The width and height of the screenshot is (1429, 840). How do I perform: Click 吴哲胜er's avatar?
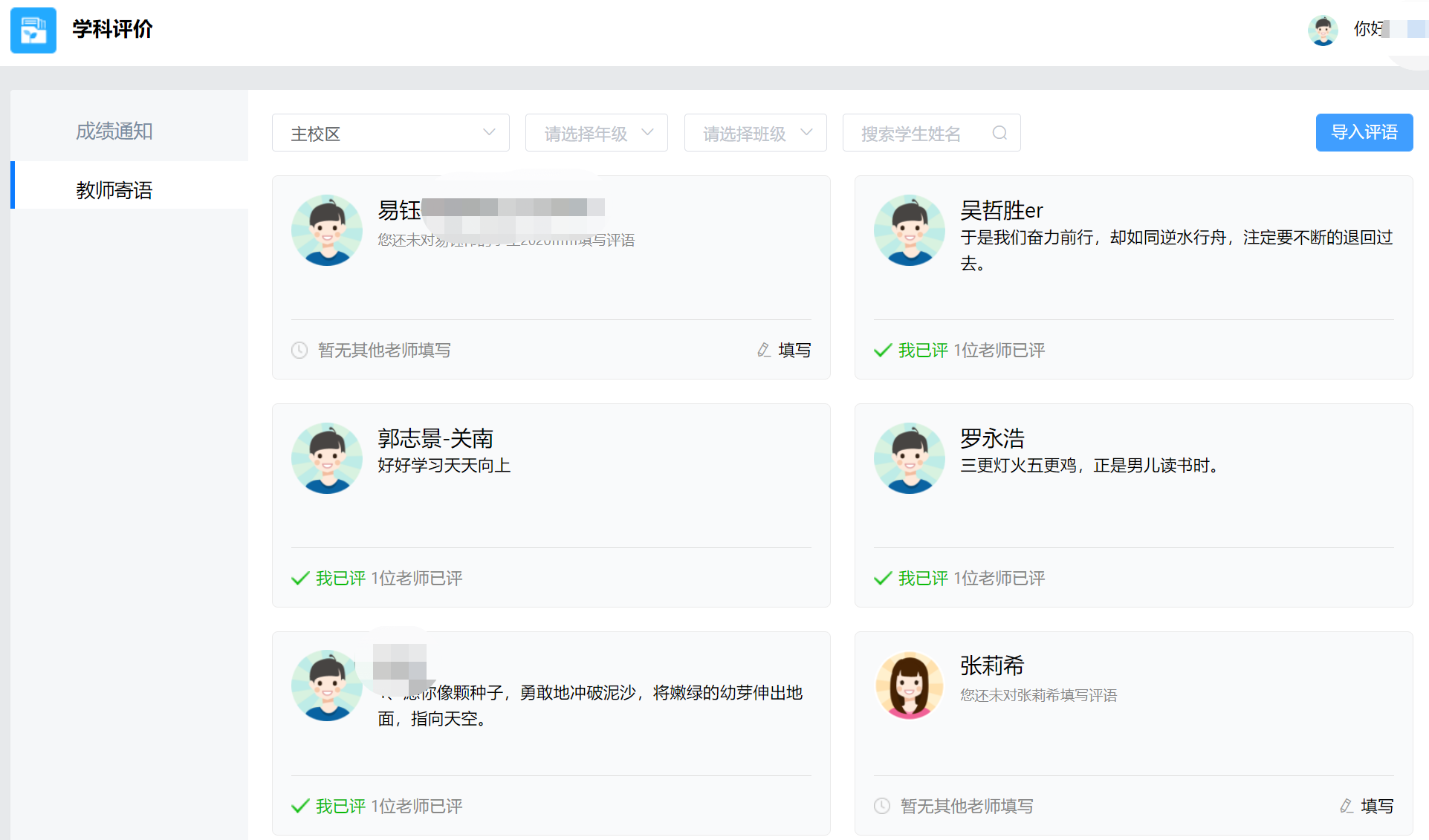(x=909, y=230)
